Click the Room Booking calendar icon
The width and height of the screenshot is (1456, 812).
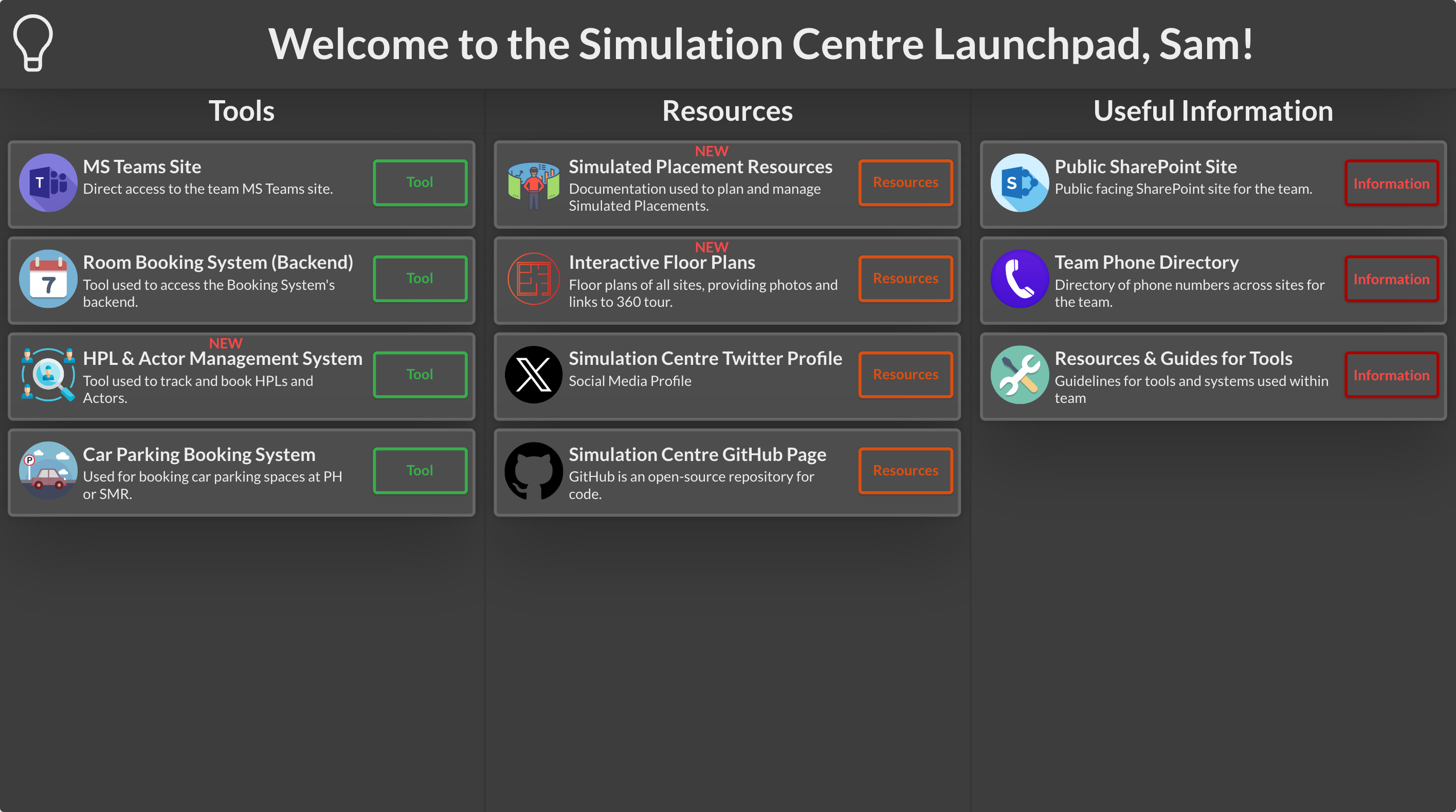click(x=48, y=279)
